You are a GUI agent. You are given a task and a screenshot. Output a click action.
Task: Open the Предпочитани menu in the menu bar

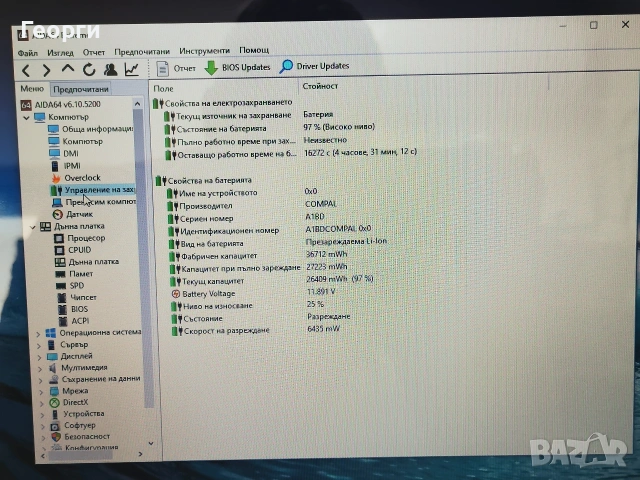[x=142, y=51]
